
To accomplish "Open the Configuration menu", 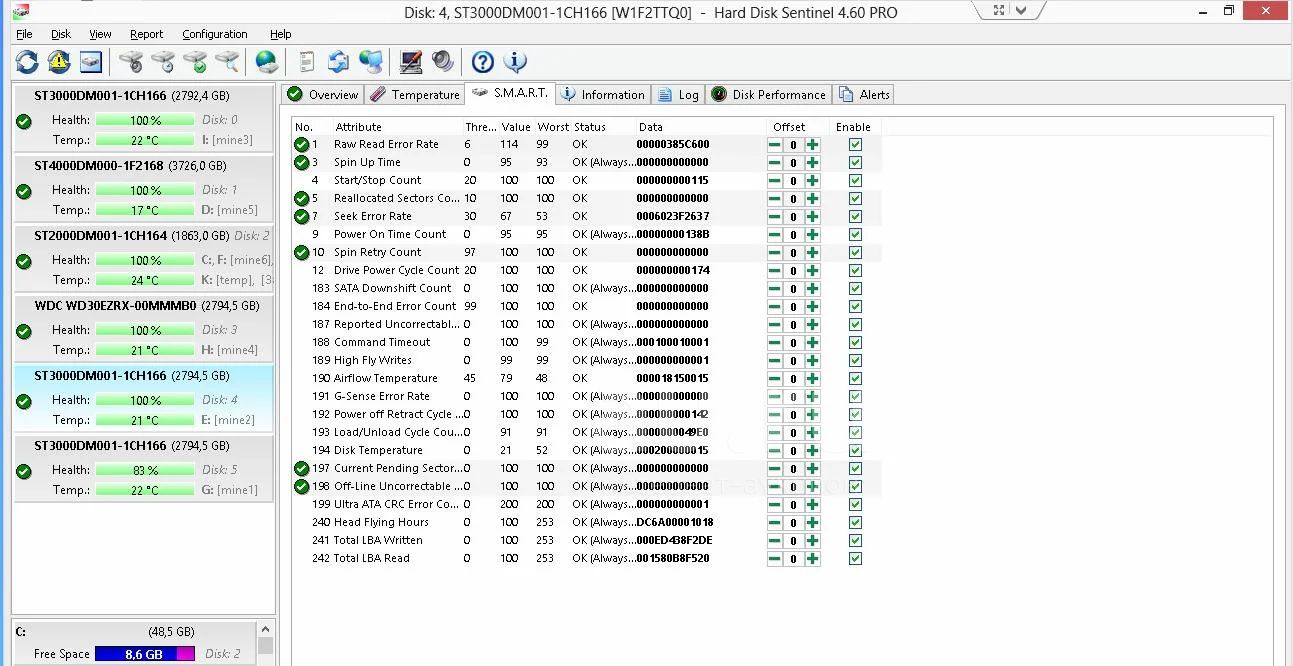I will pos(215,34).
